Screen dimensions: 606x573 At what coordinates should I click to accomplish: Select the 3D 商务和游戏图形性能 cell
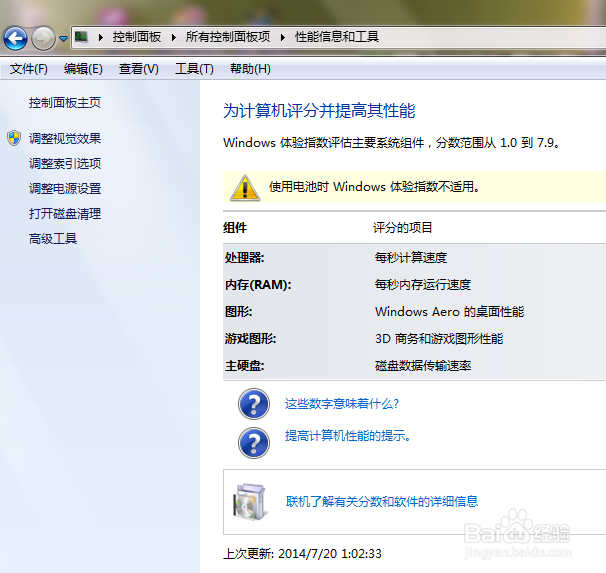click(x=439, y=339)
